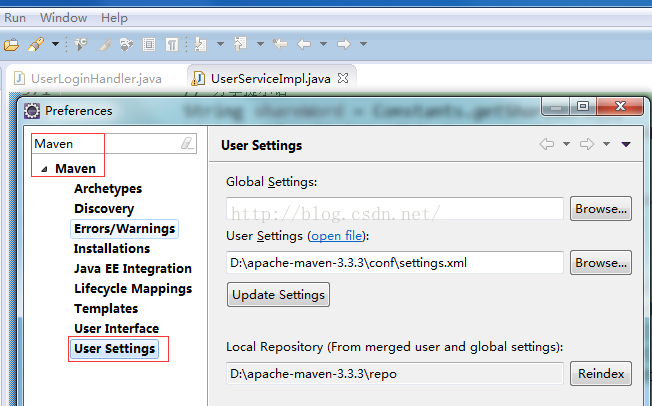The height and width of the screenshot is (406, 652).
Task: Click the toggle mark occurrences toolbar icon
Action: (x=81, y=44)
